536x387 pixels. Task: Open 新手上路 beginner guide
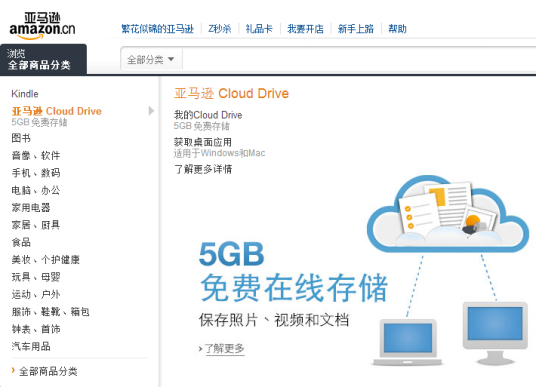(356, 29)
